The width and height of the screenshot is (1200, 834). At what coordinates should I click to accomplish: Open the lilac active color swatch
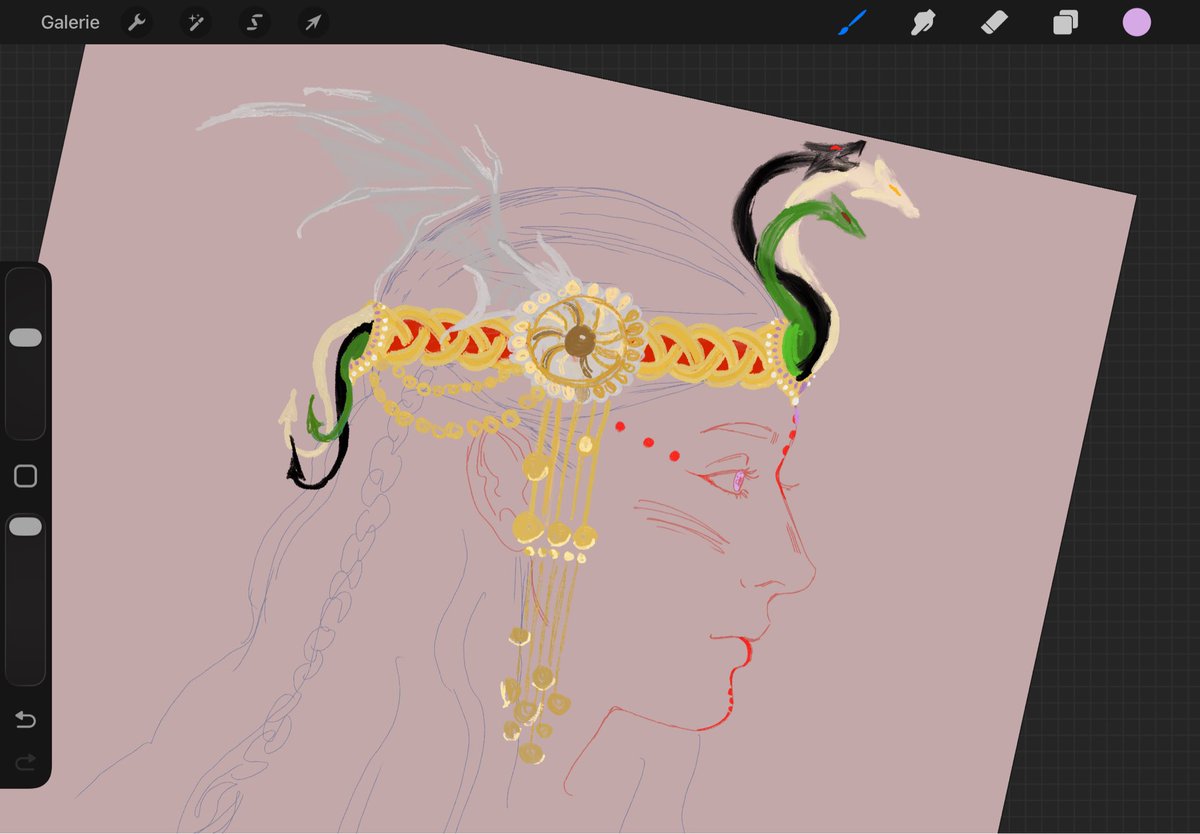(x=1137, y=22)
